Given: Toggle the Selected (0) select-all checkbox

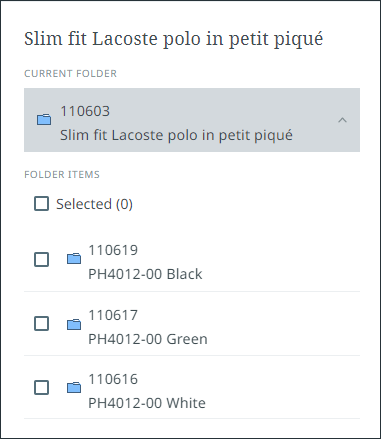Looking at the screenshot, I should [41, 203].
